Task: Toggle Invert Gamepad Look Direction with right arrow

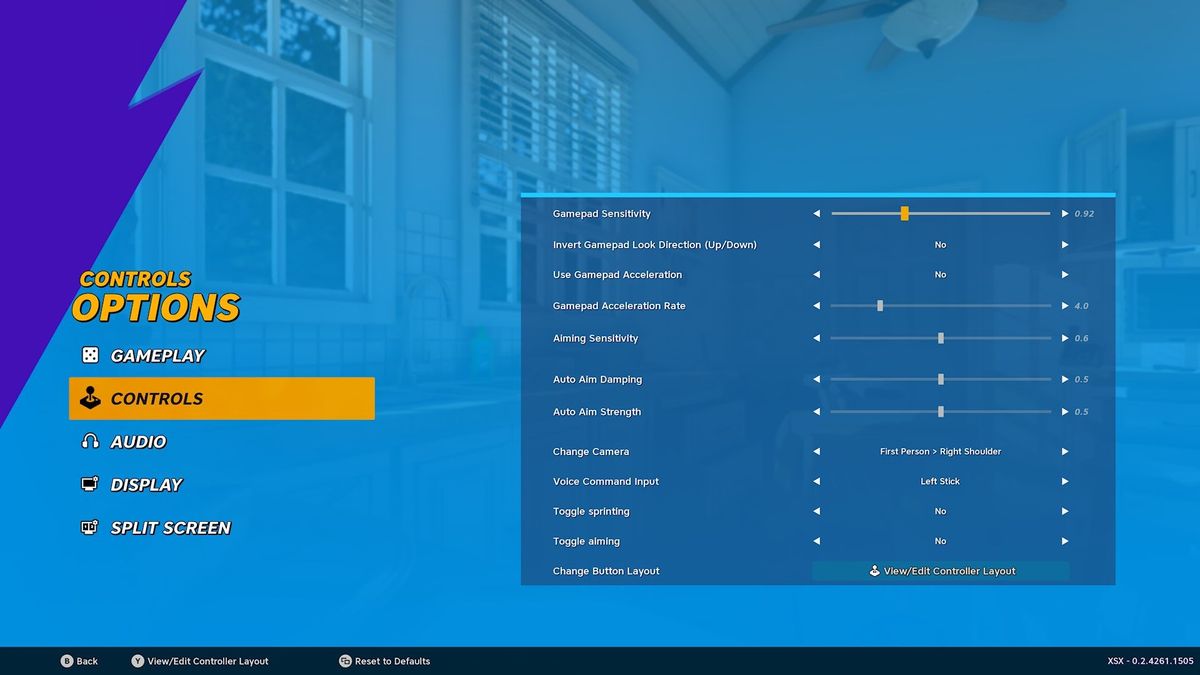Action: (x=1065, y=245)
